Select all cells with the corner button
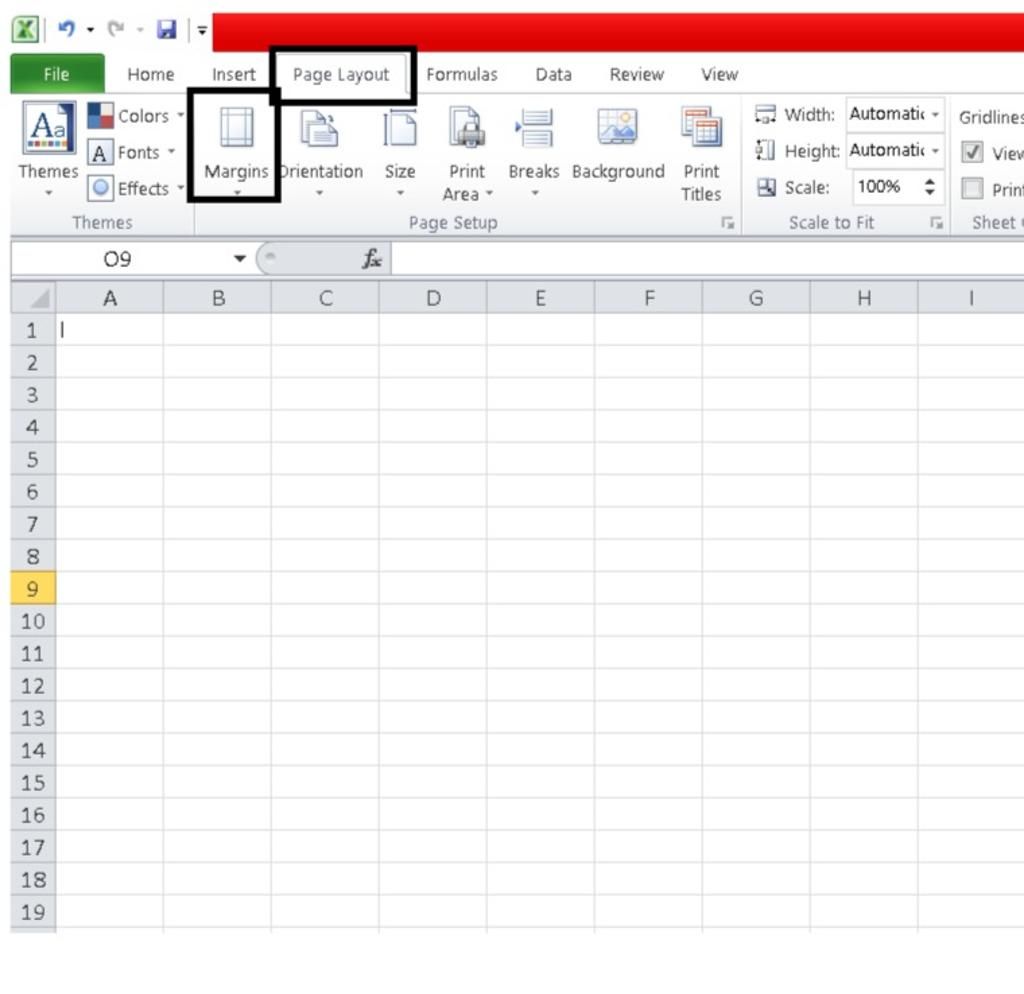This screenshot has width=1024, height=994. point(33,298)
